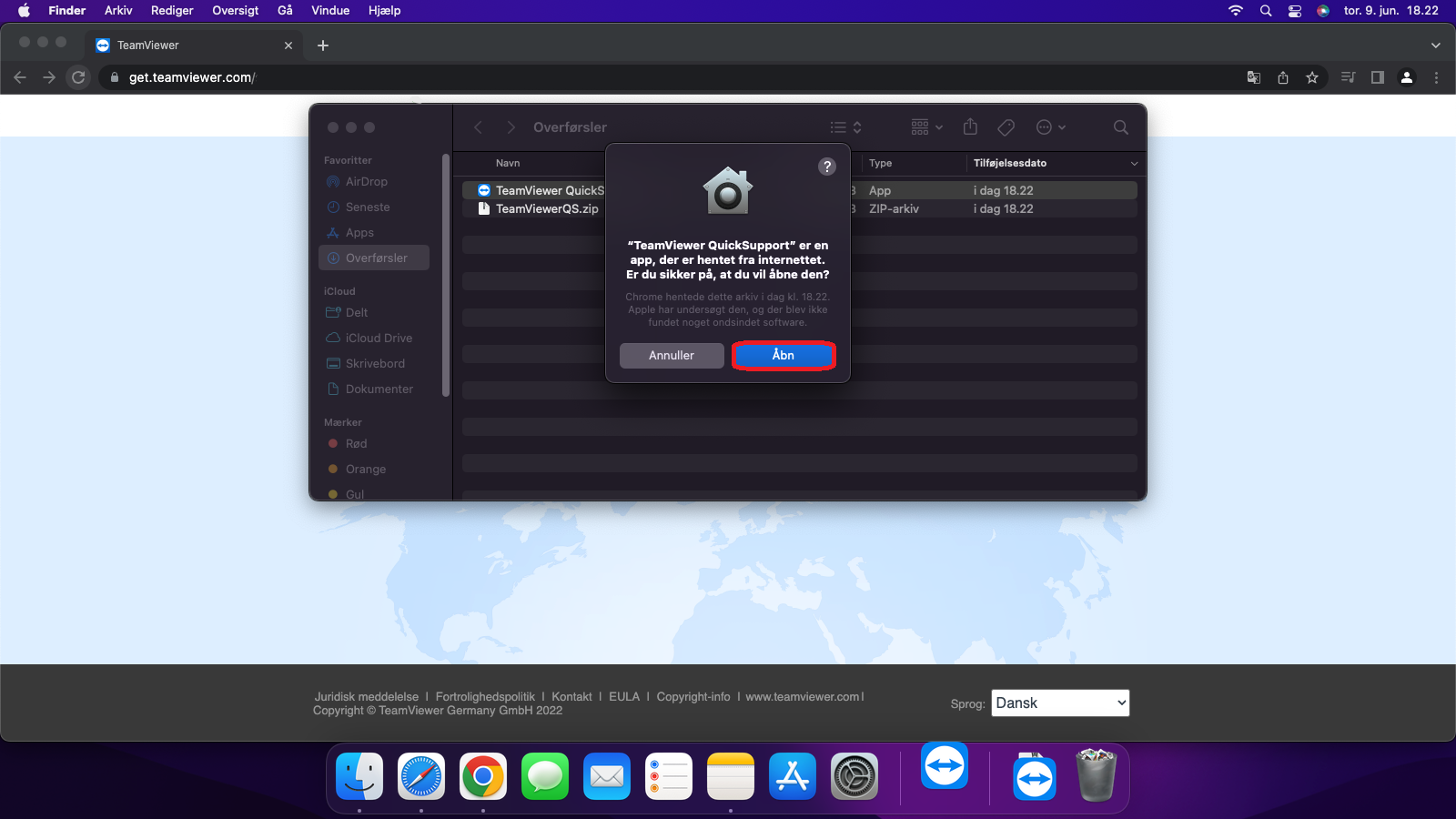Screen dimensions: 1456x819
Task: Select the Rød tag
Action: coord(374,444)
